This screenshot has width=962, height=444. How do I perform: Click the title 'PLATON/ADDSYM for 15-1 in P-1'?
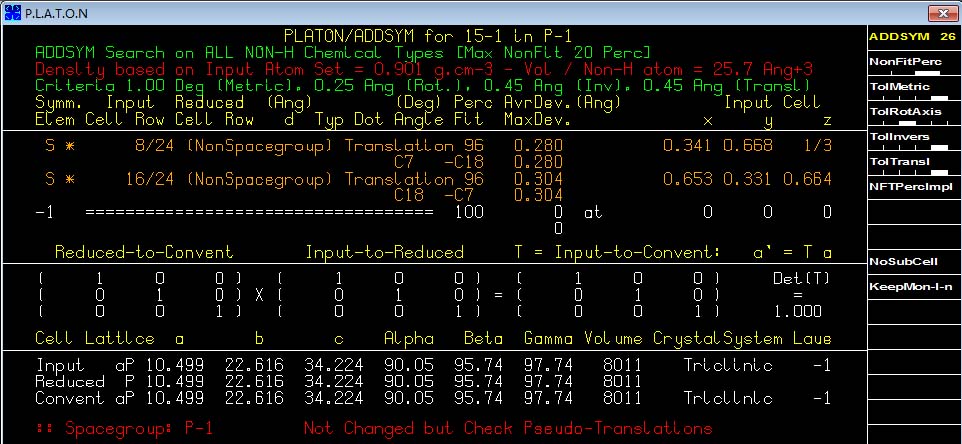428,36
